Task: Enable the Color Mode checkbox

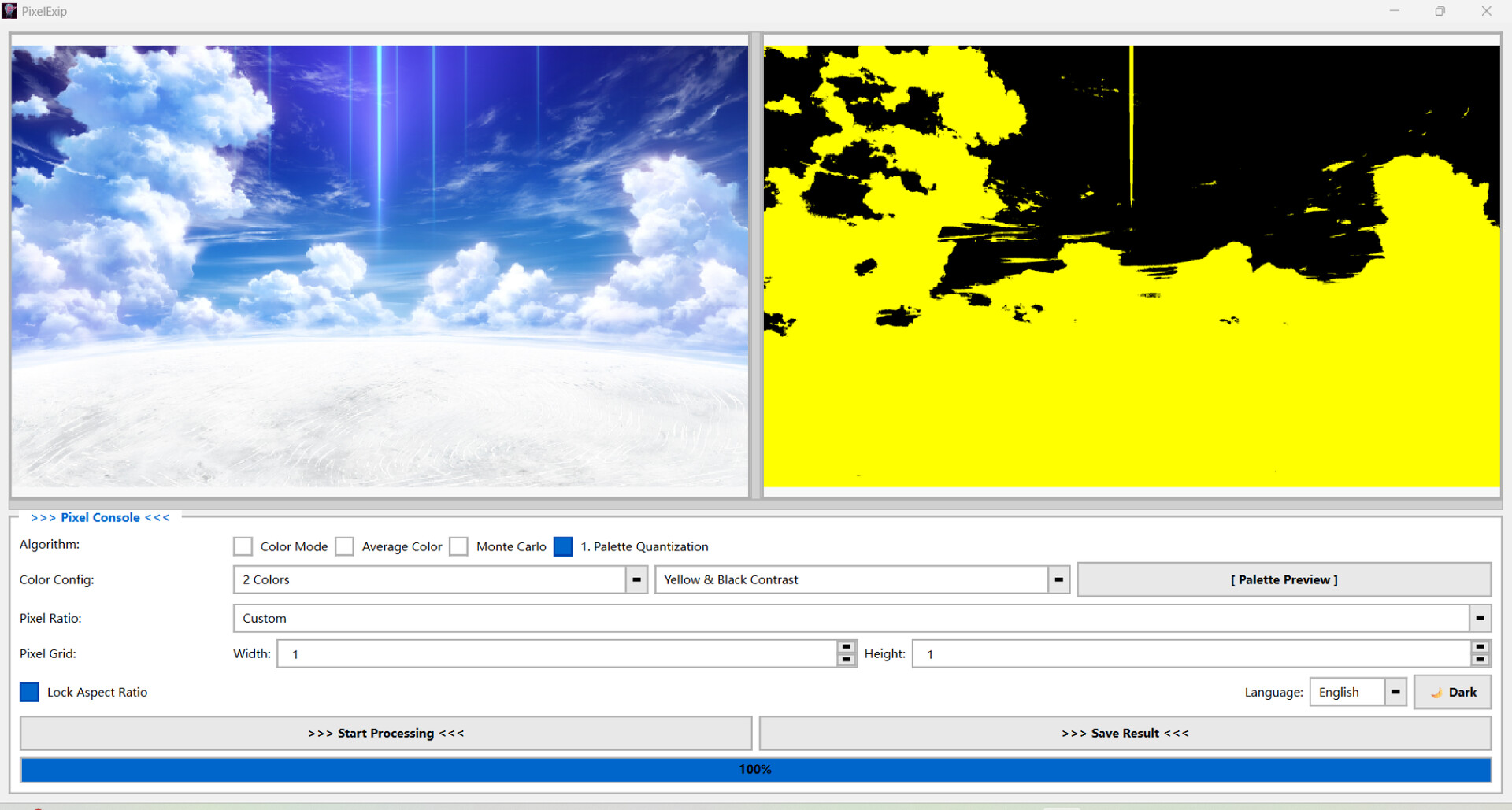Action: point(243,546)
